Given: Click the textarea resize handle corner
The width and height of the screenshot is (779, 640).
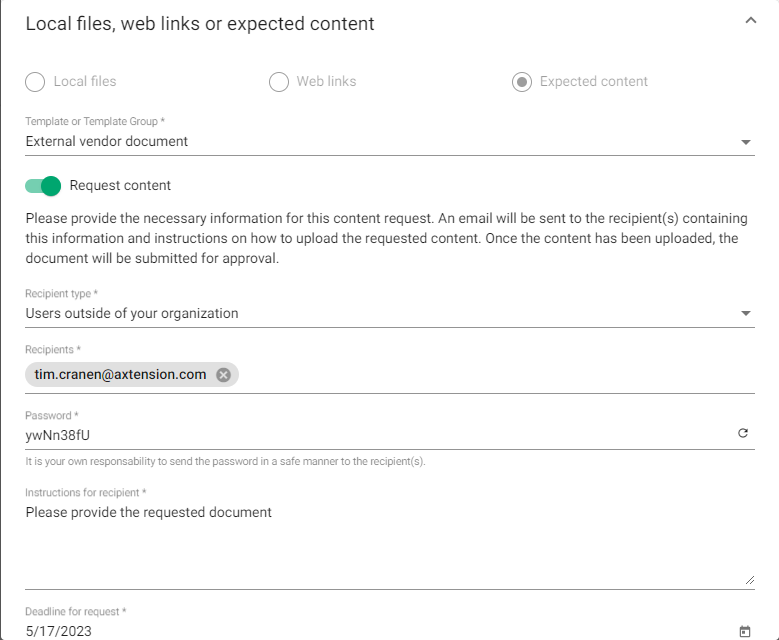Looking at the screenshot, I should 750,579.
